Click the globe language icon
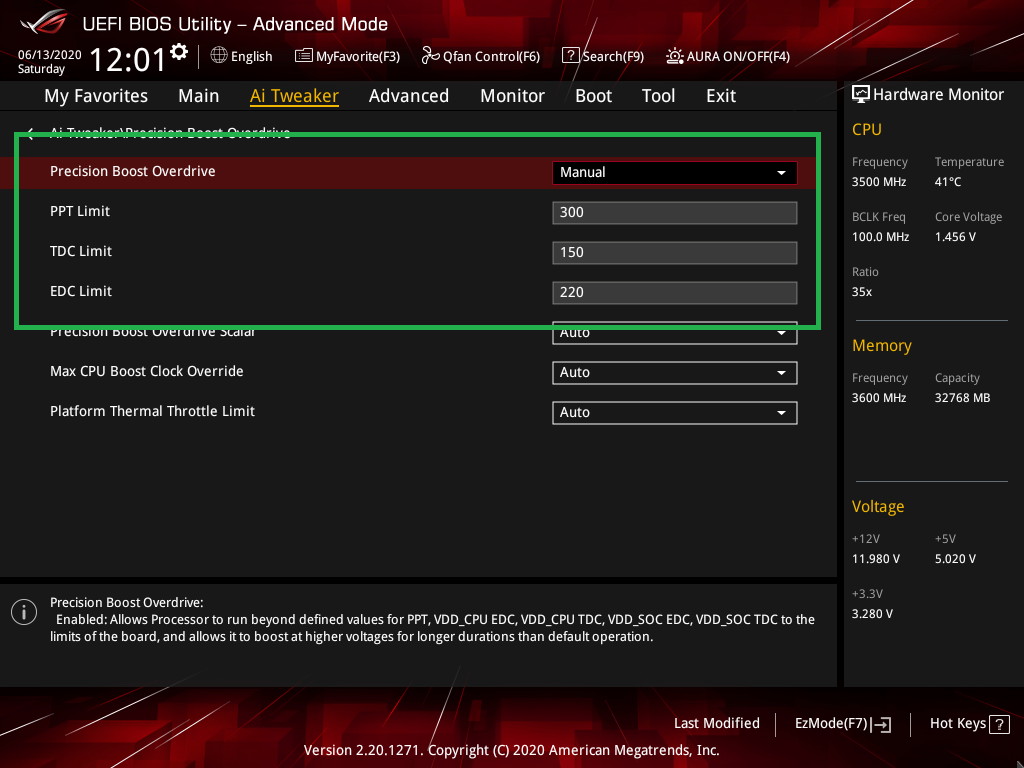The height and width of the screenshot is (768, 1024). point(219,56)
